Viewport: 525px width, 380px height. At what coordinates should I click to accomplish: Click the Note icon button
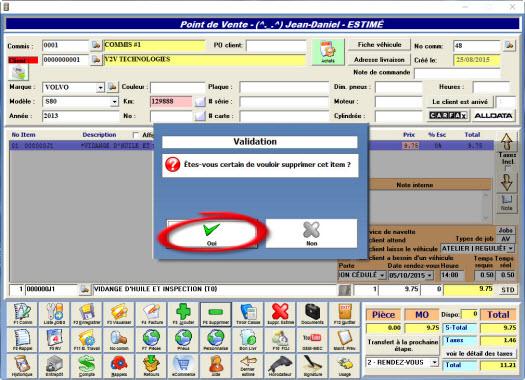[506, 203]
